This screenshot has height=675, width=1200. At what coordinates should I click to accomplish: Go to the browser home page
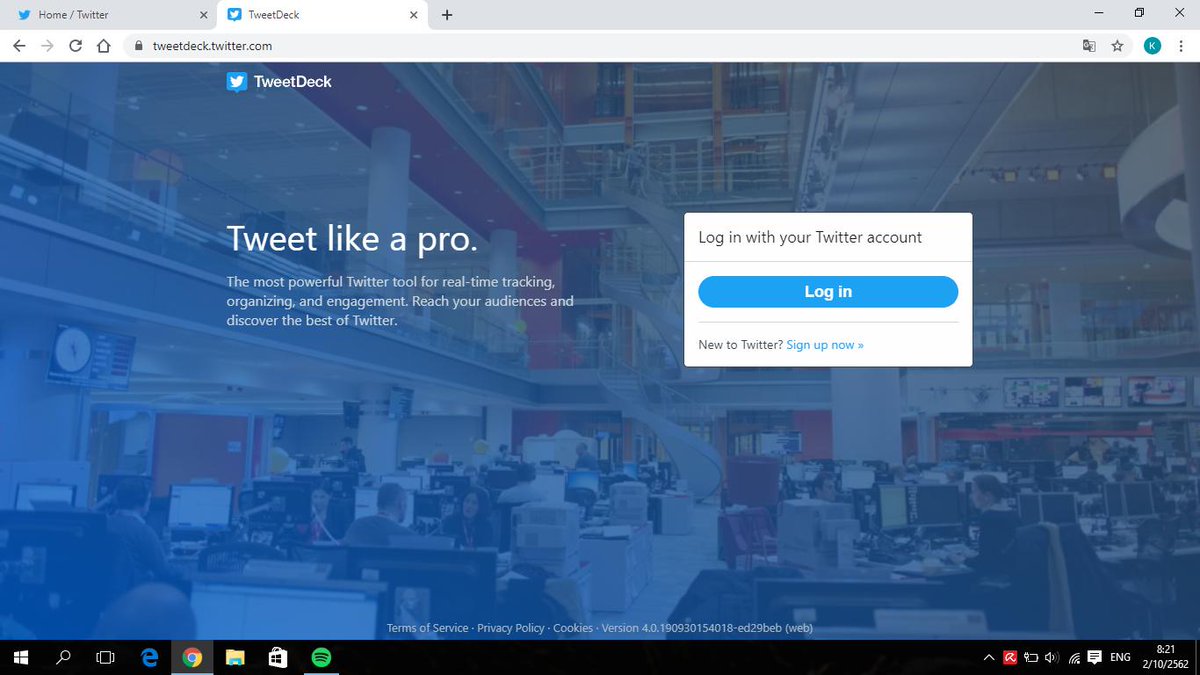tap(103, 46)
